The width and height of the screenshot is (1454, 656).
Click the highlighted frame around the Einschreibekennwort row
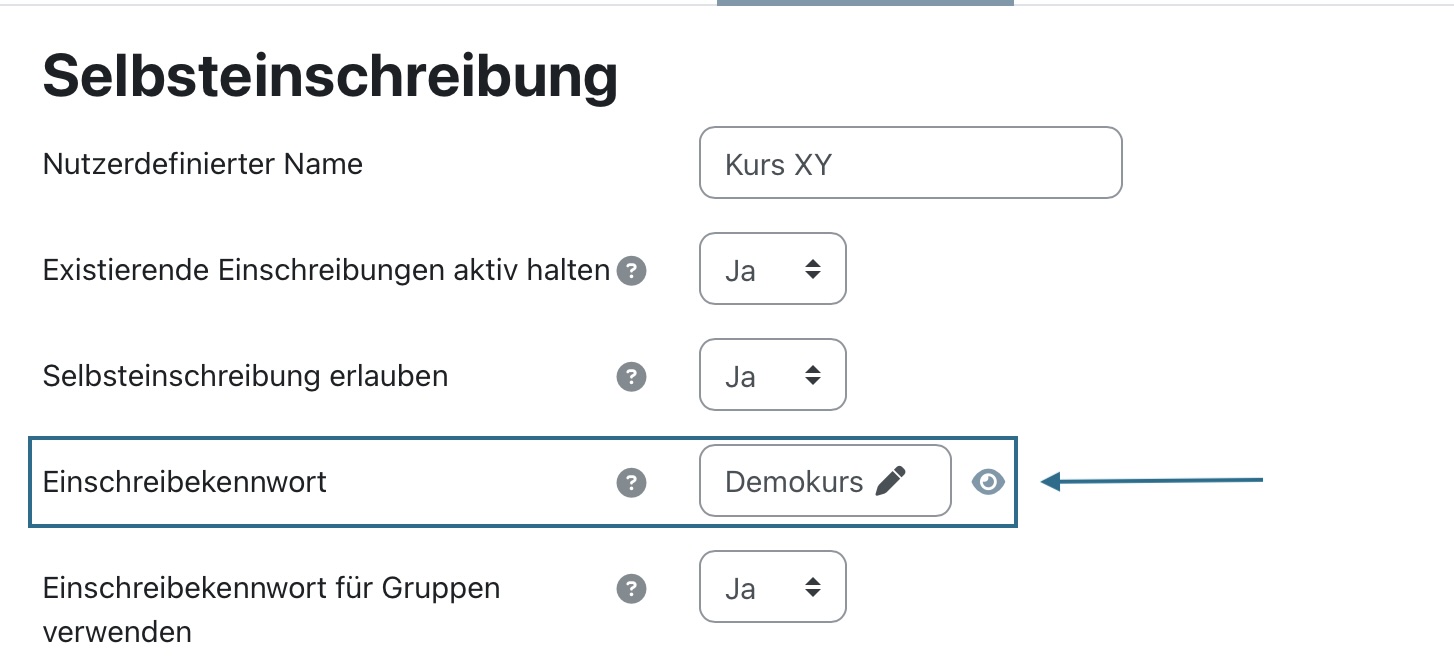pyautogui.click(x=523, y=482)
